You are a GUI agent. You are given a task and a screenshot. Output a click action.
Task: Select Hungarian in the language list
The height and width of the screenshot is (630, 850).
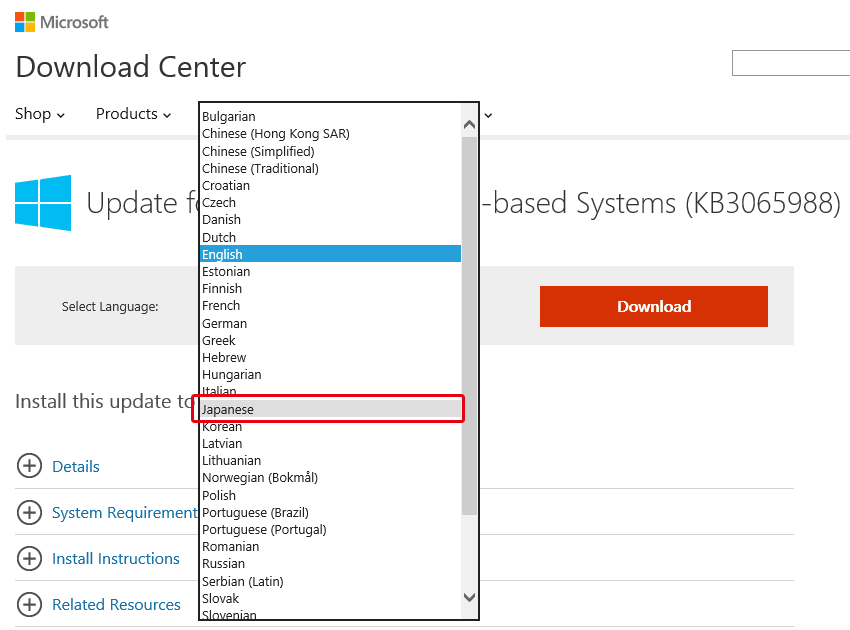point(331,375)
